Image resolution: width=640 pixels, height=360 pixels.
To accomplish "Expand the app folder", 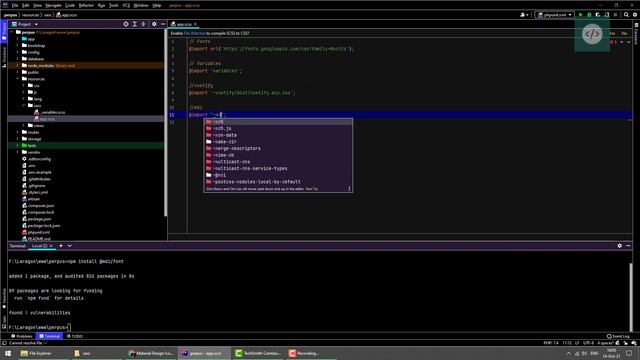I will pyautogui.click(x=18, y=39).
